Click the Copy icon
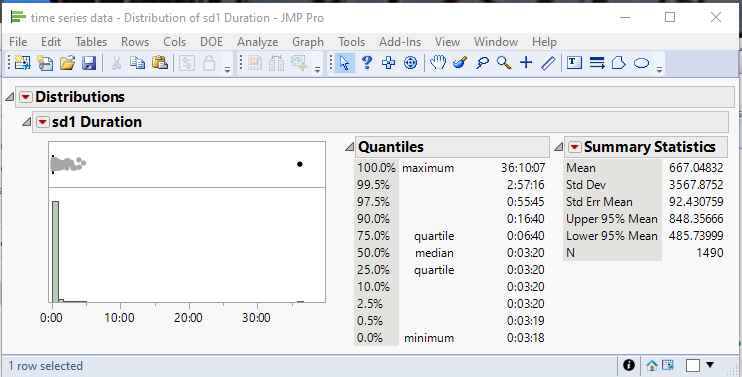The image size is (742, 377). pos(138,63)
